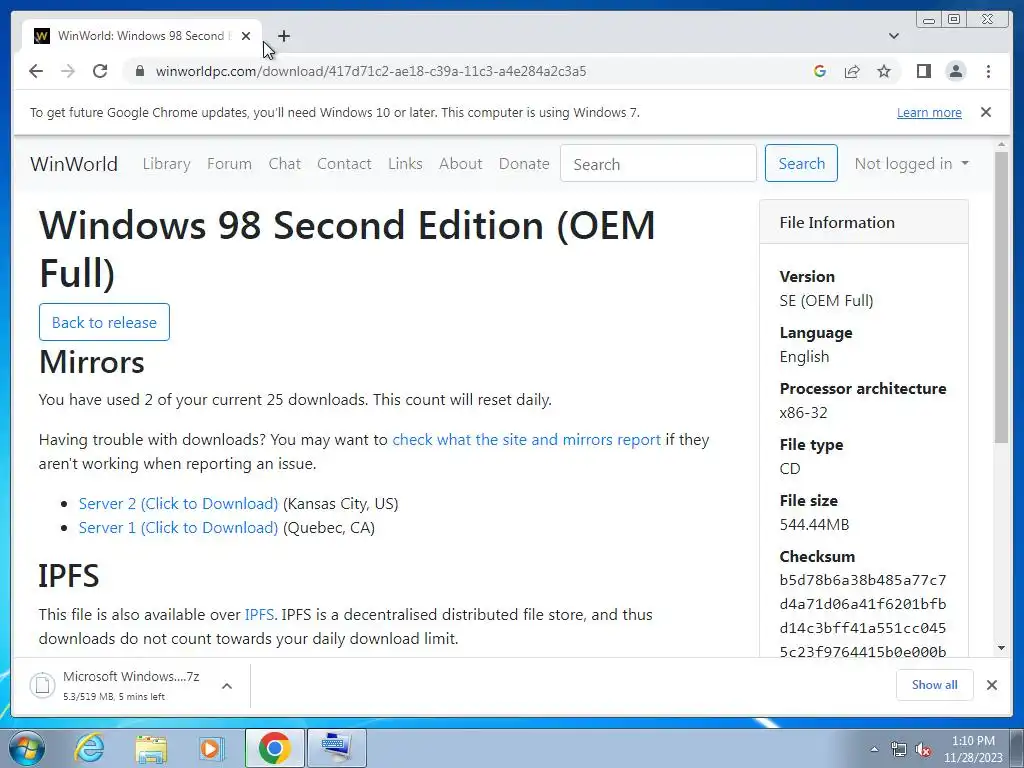Focus the site Search field

coord(658,163)
